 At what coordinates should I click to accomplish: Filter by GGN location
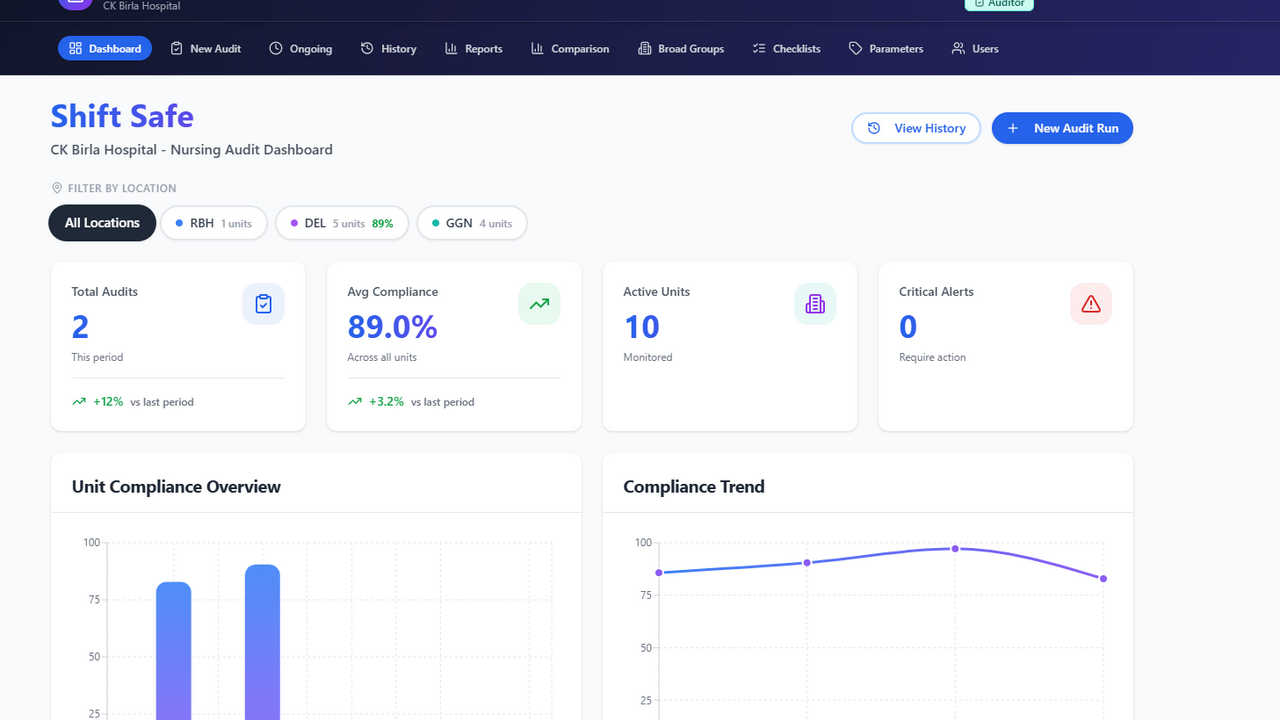tap(472, 223)
